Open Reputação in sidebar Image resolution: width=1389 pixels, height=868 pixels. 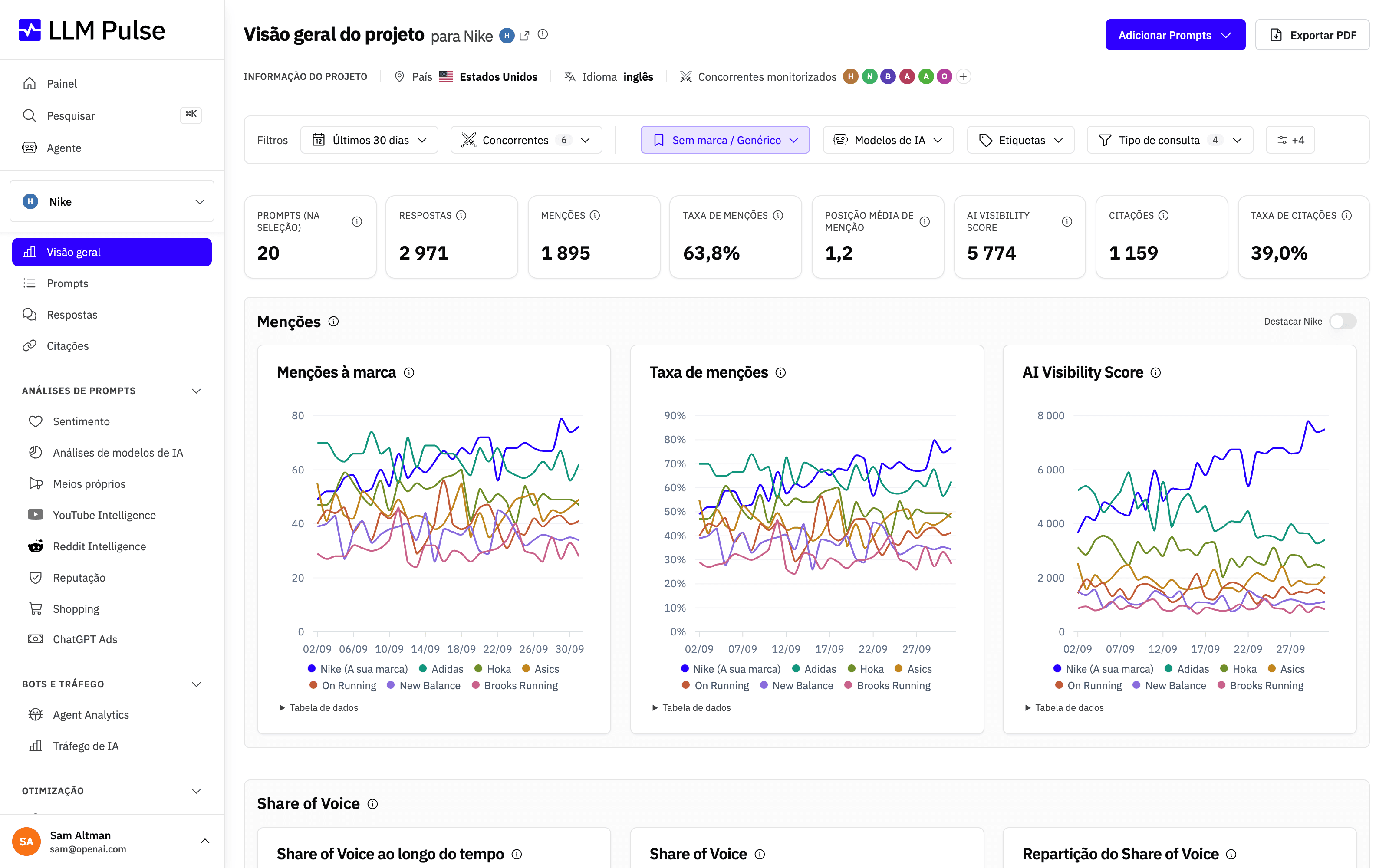click(112, 578)
